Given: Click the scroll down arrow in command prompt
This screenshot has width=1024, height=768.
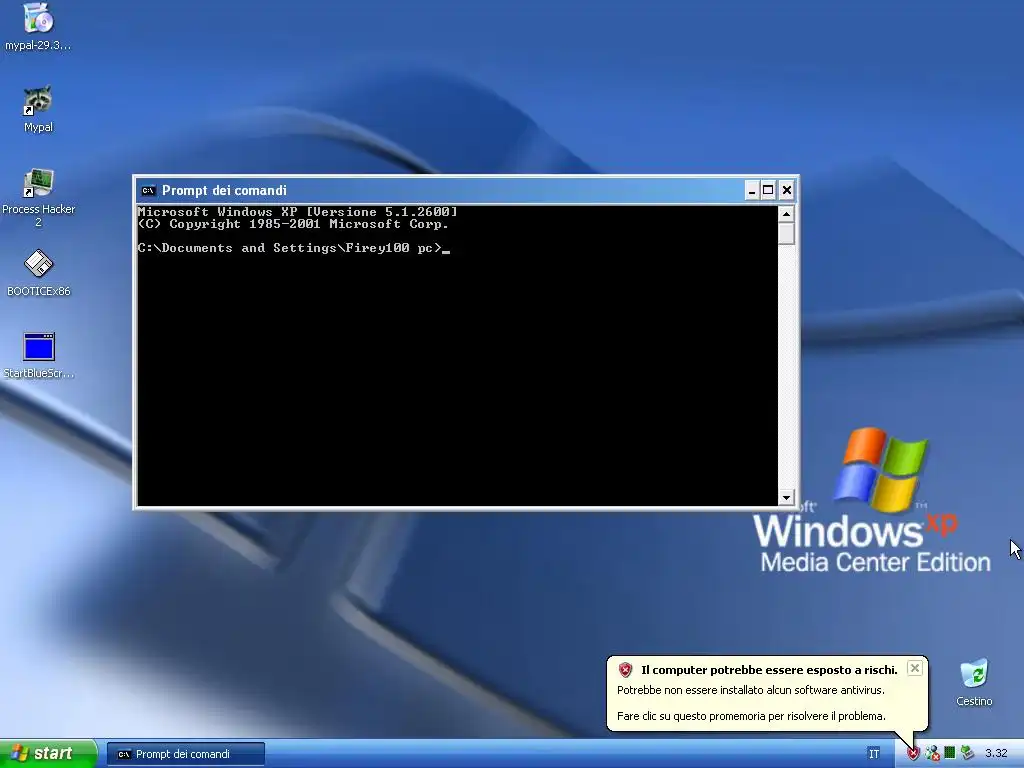Looking at the screenshot, I should [786, 498].
